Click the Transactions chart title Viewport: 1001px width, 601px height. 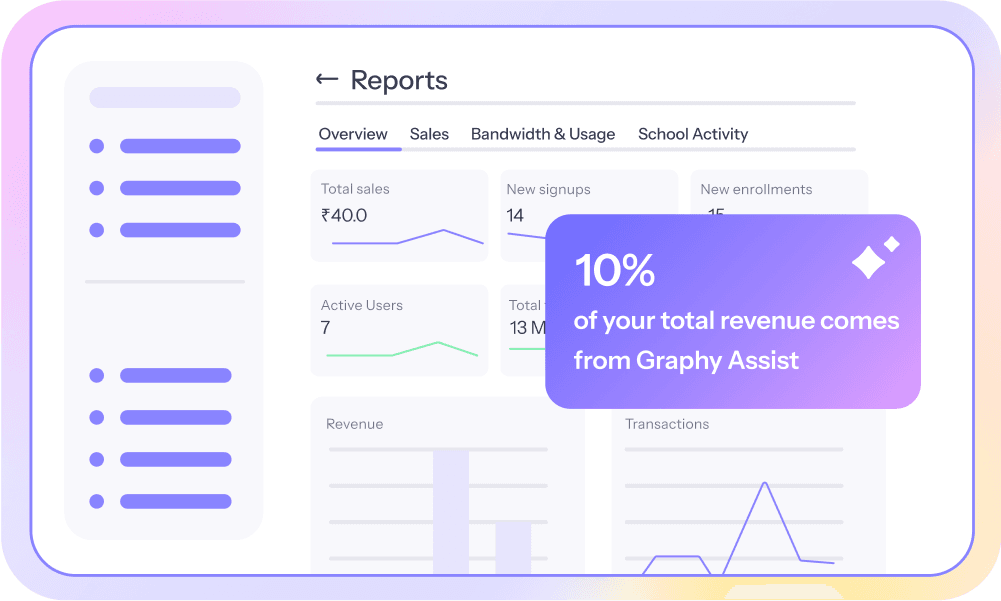pos(667,424)
